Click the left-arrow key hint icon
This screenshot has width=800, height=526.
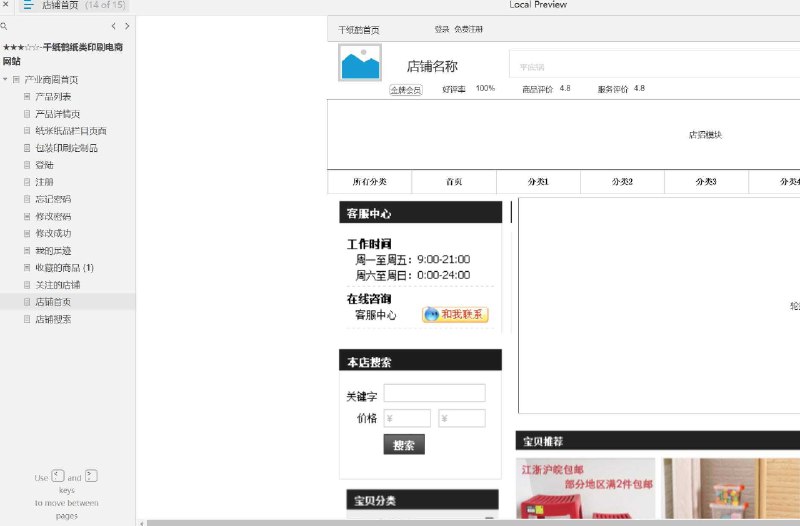click(58, 477)
